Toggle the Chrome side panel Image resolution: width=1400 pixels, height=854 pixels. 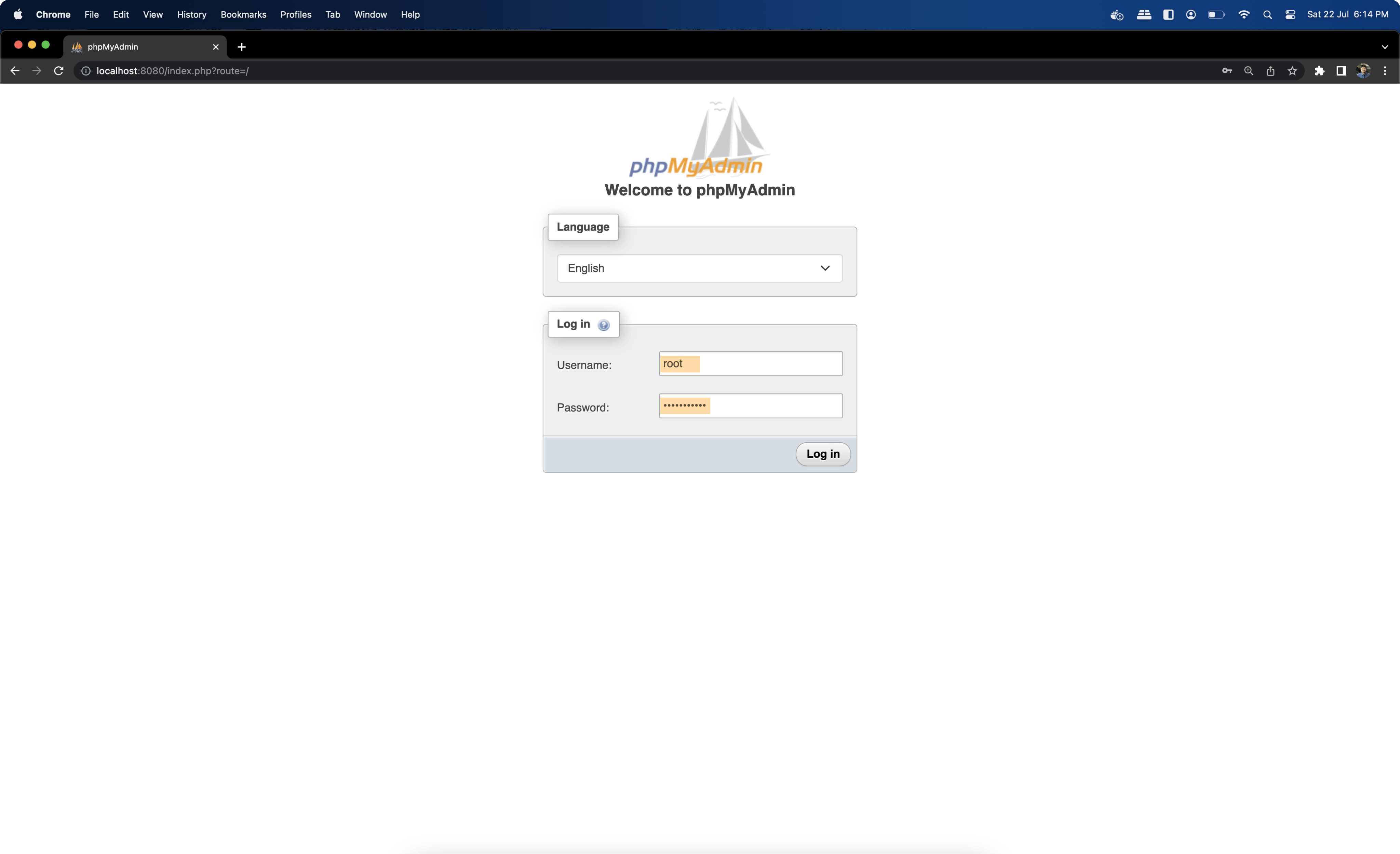[1341, 71]
